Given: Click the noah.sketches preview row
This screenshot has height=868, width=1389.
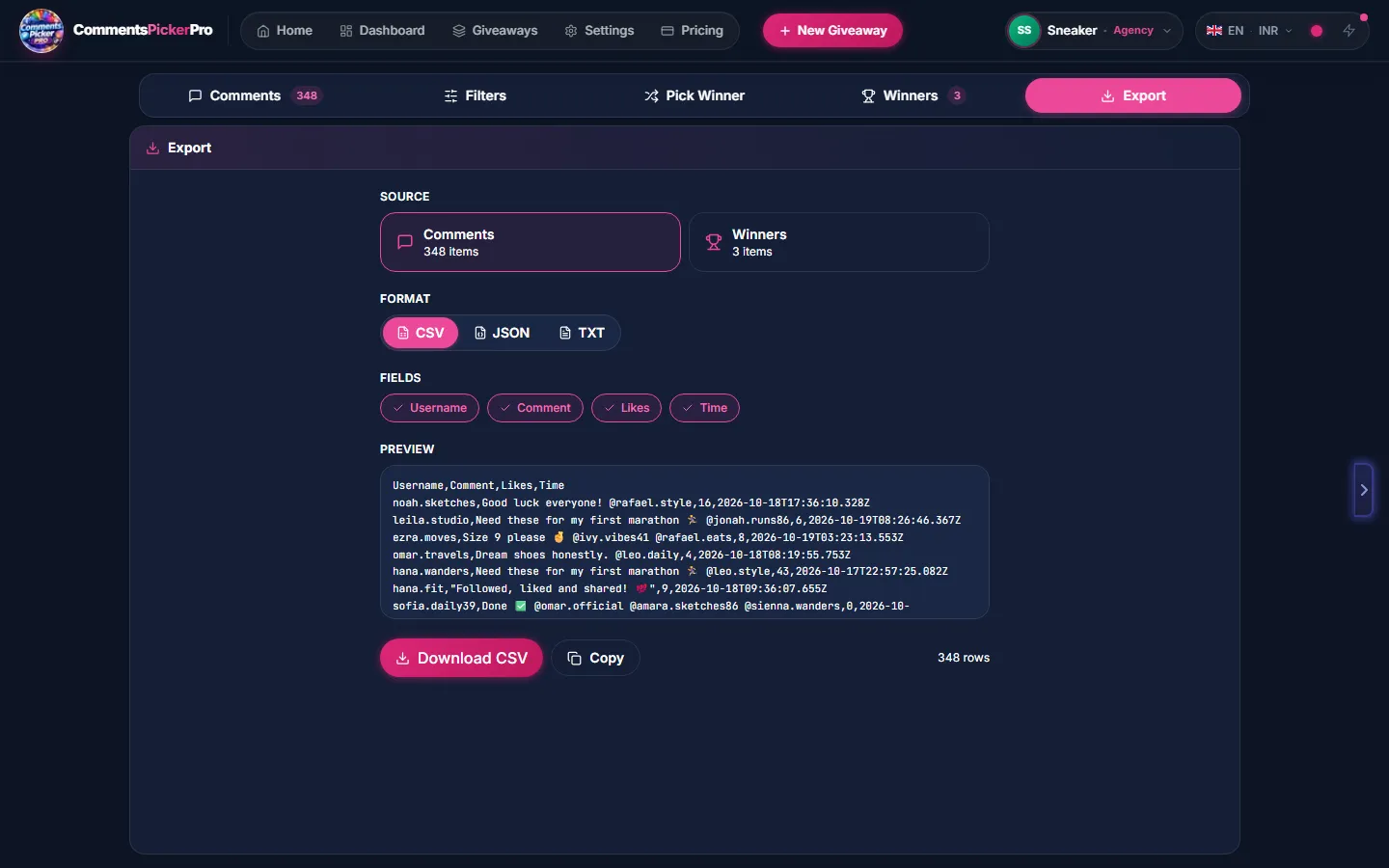Looking at the screenshot, I should coord(631,502).
